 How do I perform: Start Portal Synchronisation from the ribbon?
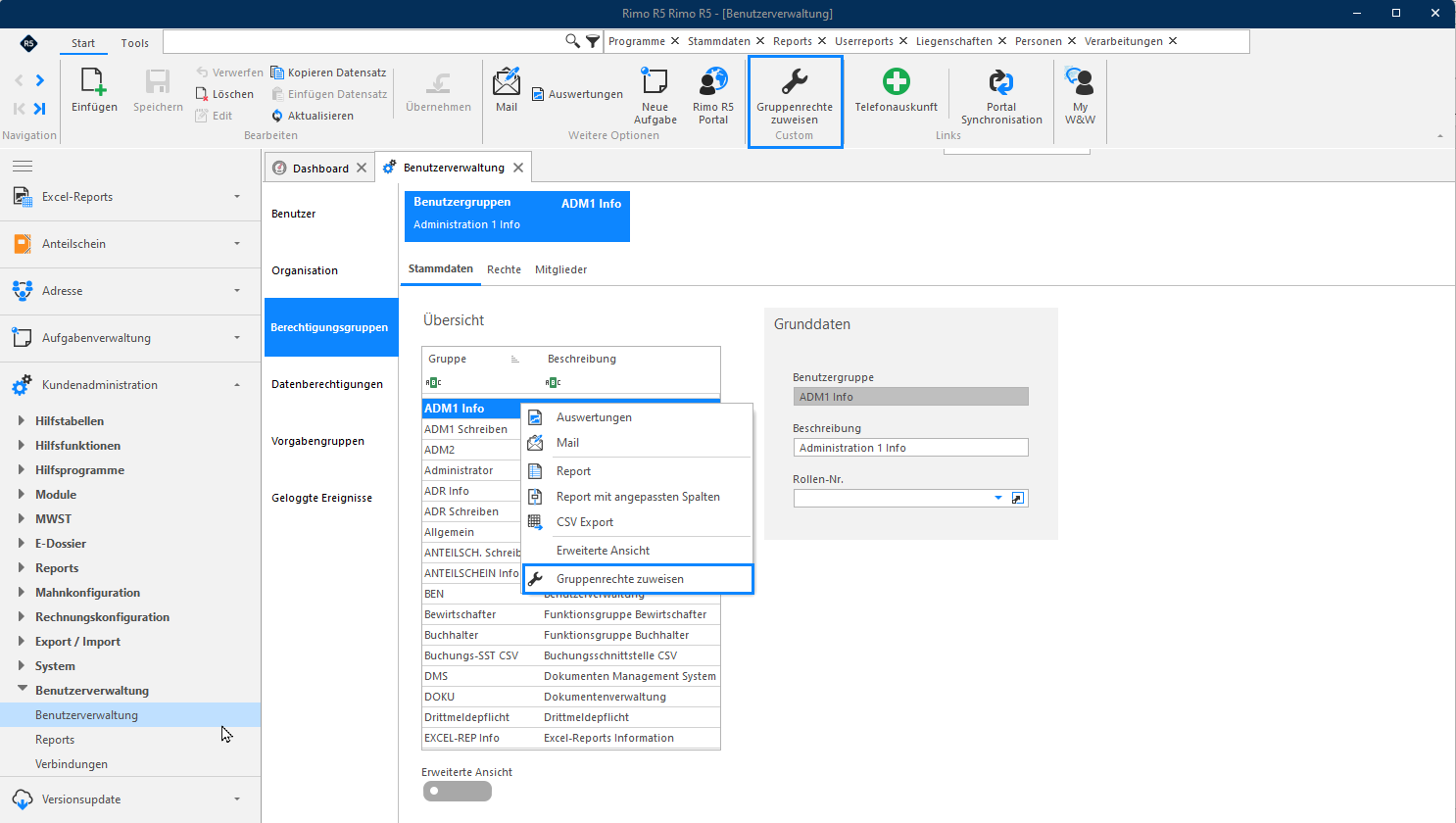(1001, 95)
